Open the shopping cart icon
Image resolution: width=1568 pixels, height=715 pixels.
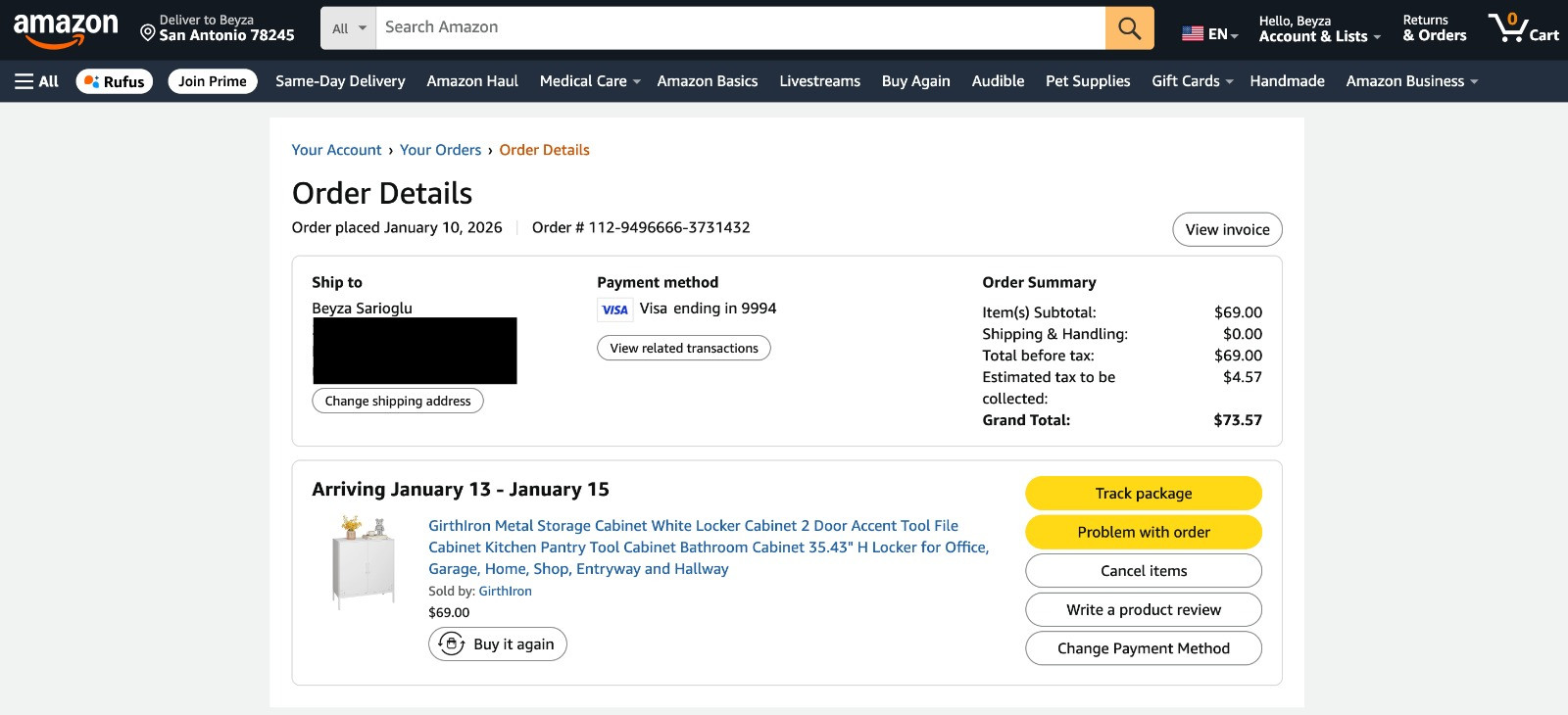1523,27
